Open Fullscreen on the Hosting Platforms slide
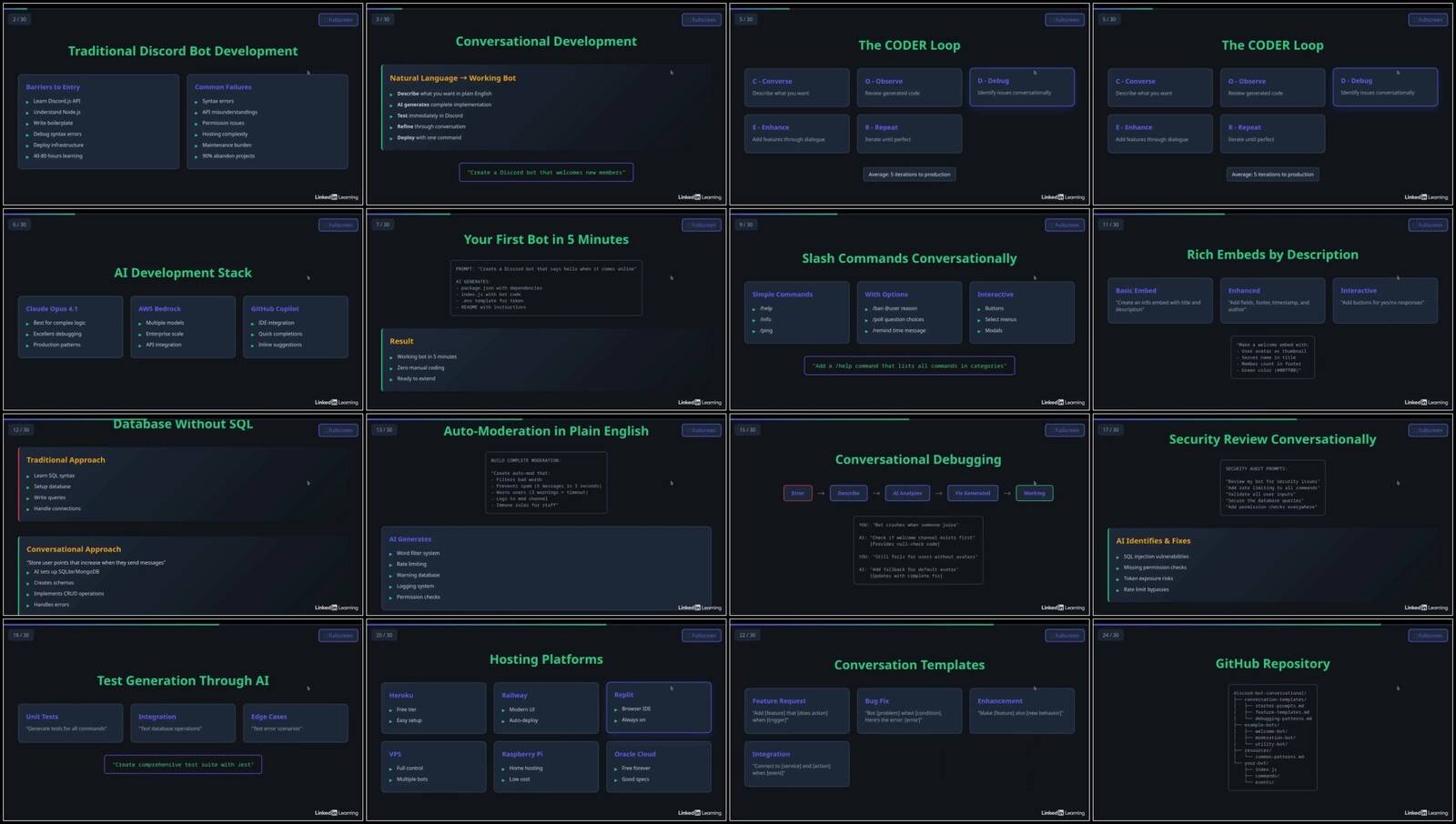1456x824 pixels. tap(702, 636)
